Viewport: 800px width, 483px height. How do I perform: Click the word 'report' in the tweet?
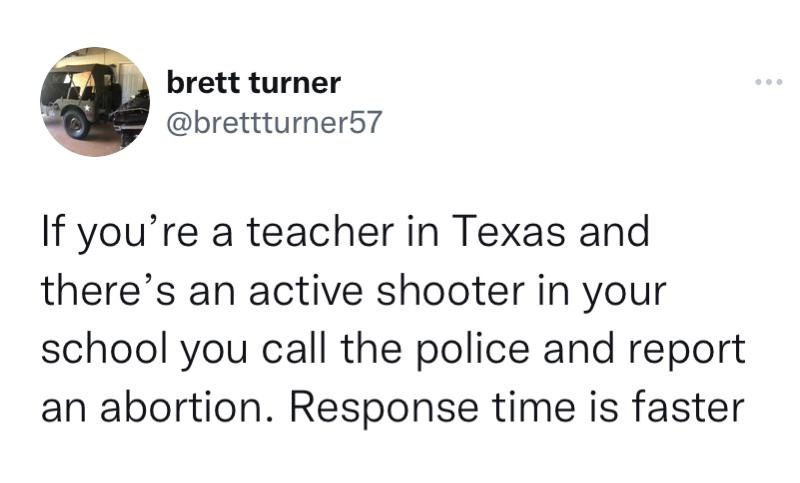click(687, 351)
